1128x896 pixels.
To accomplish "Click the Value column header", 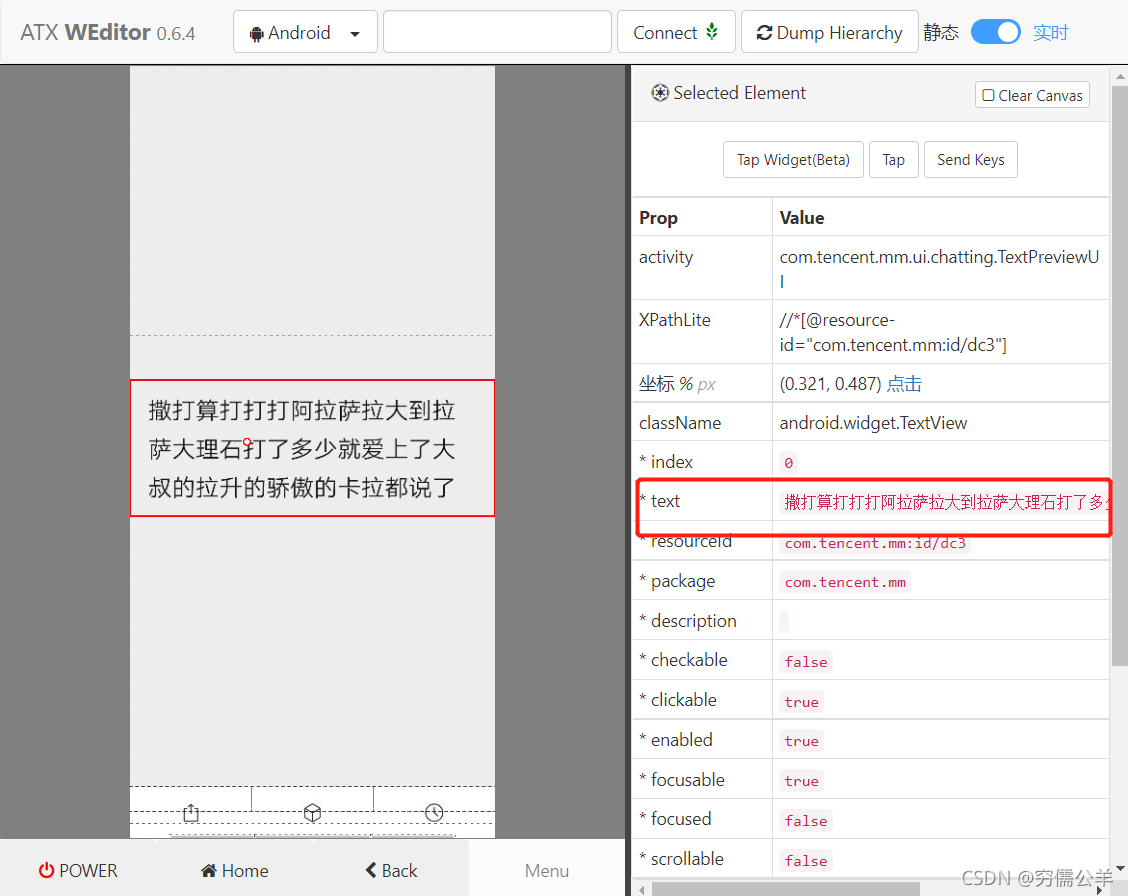I will pos(801,218).
